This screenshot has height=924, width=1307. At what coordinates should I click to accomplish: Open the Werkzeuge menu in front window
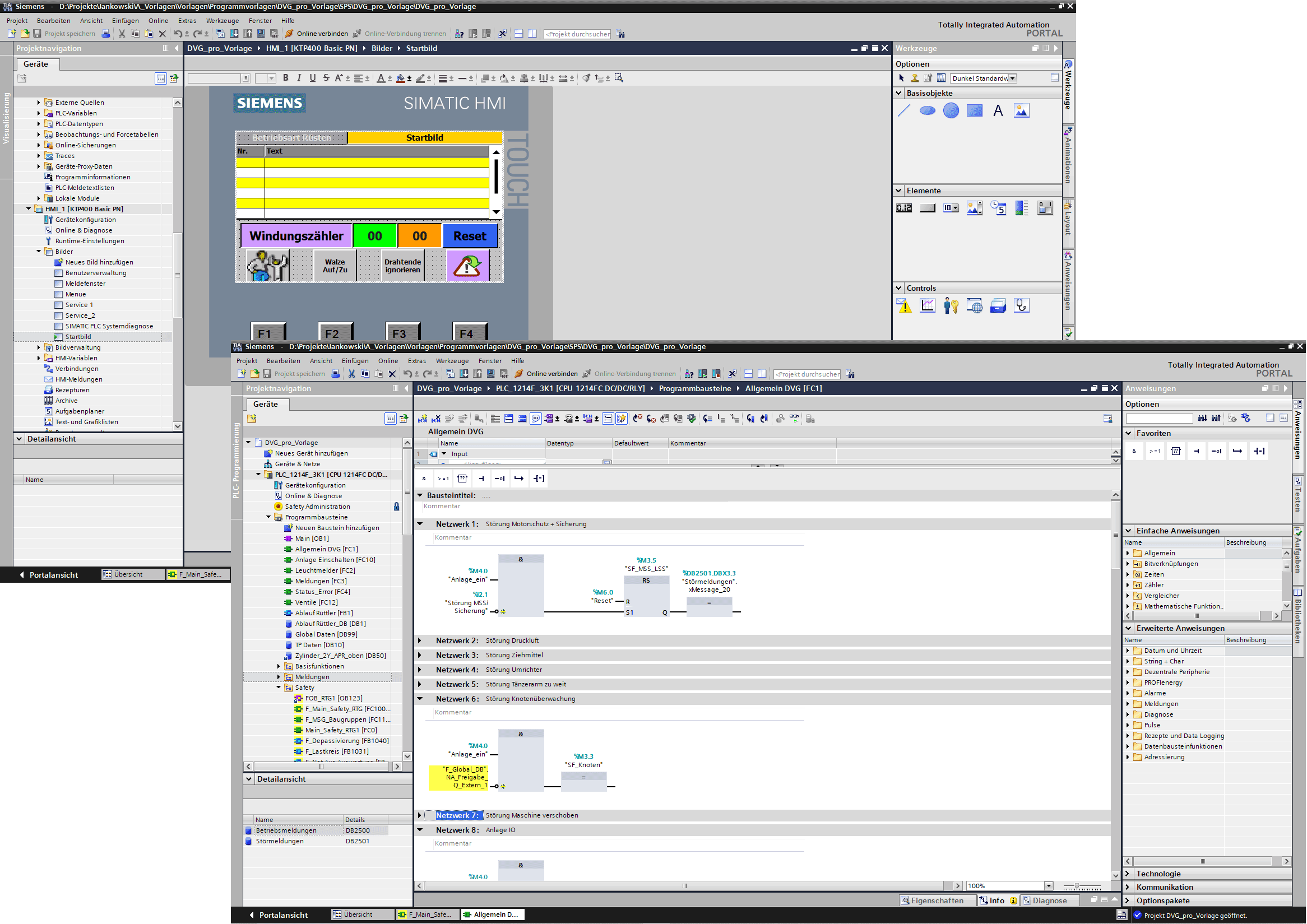pyautogui.click(x=452, y=361)
